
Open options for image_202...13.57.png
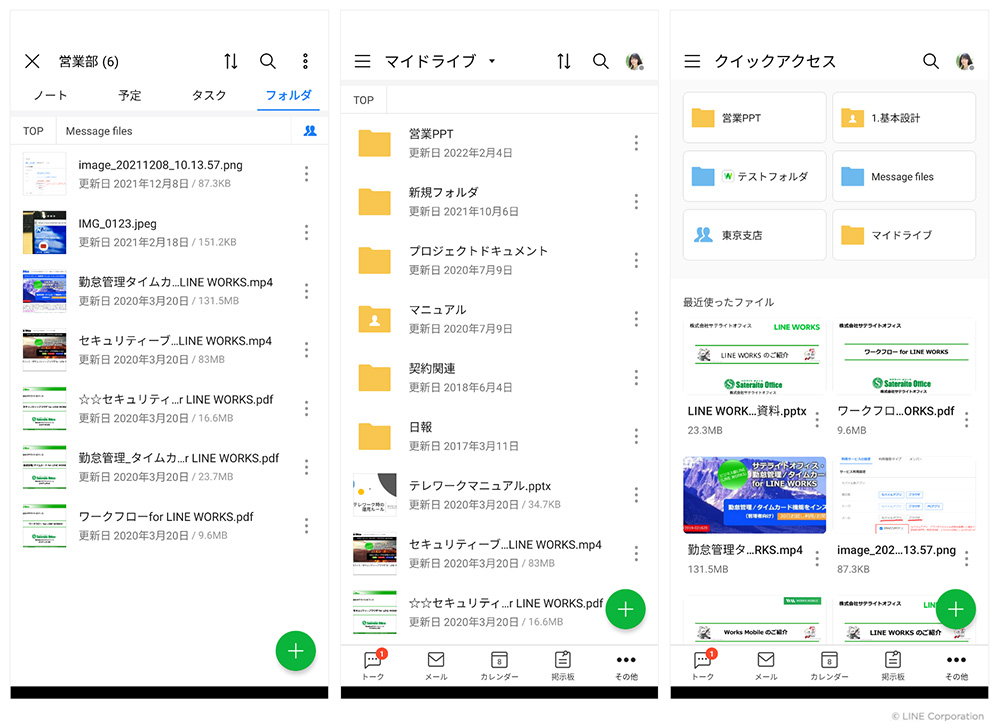(x=967, y=558)
